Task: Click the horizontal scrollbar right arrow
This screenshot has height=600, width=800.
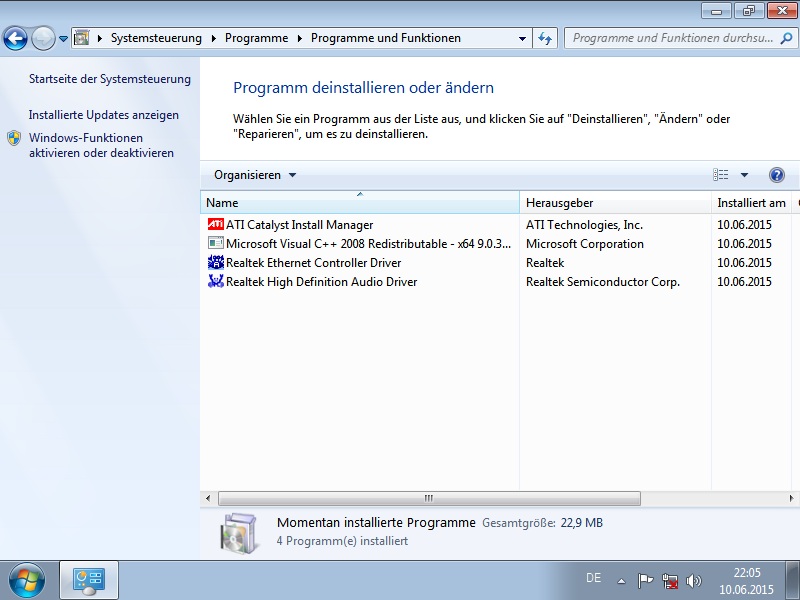Action: pos(791,498)
